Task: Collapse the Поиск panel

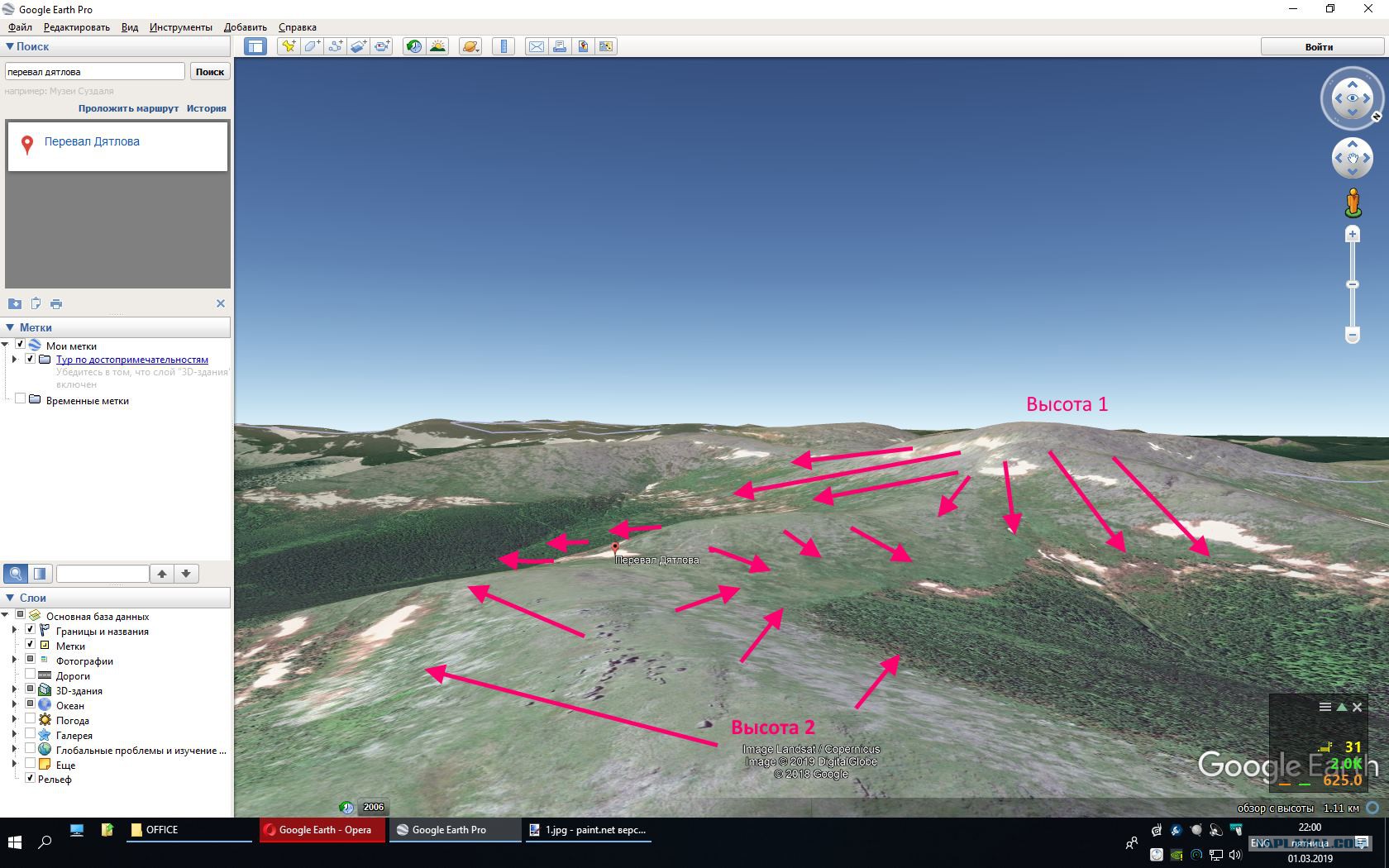Action: pyautogui.click(x=10, y=46)
